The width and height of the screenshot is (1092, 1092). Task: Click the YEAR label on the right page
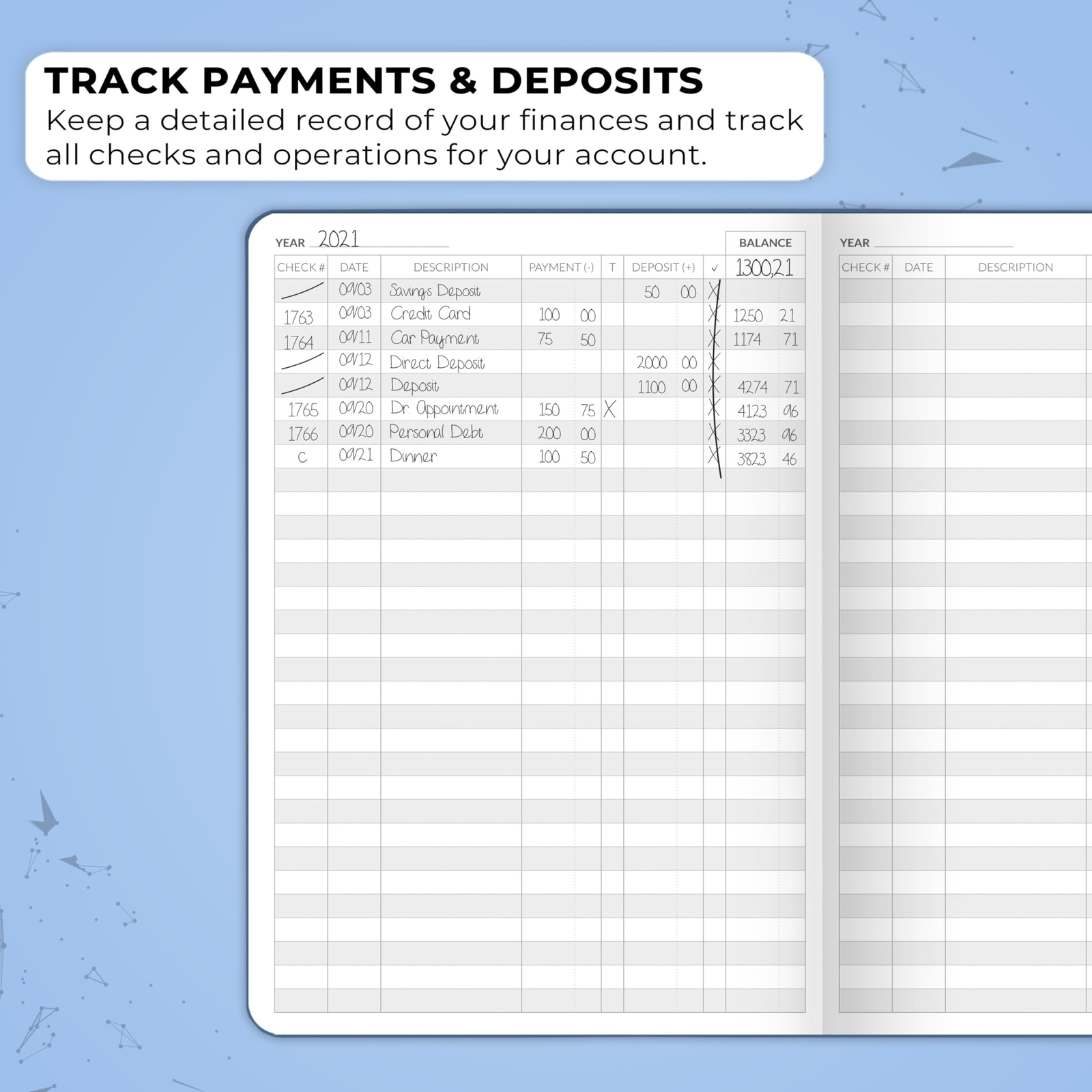[x=854, y=243]
